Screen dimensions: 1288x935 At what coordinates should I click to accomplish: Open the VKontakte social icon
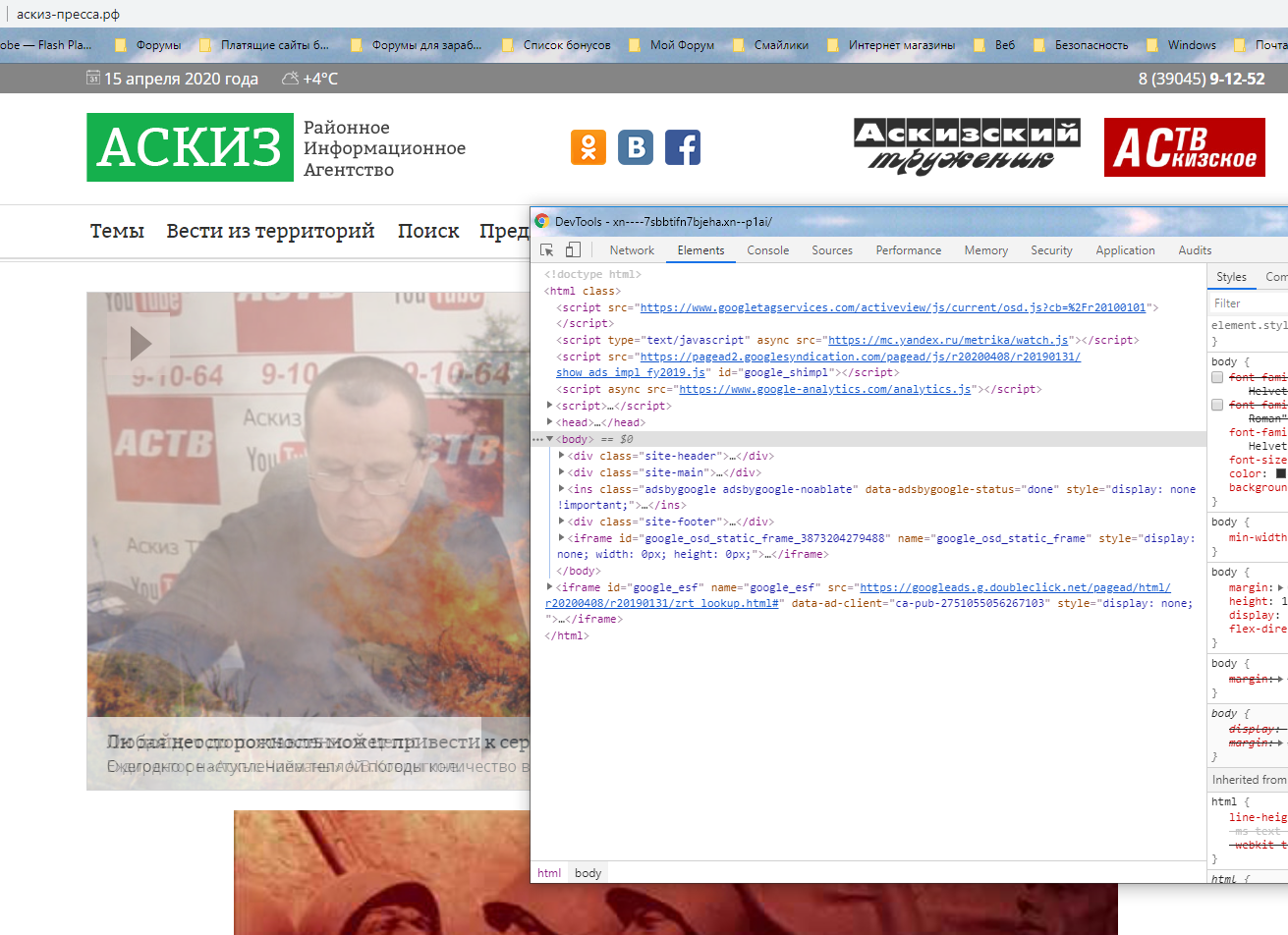pyautogui.click(x=635, y=148)
